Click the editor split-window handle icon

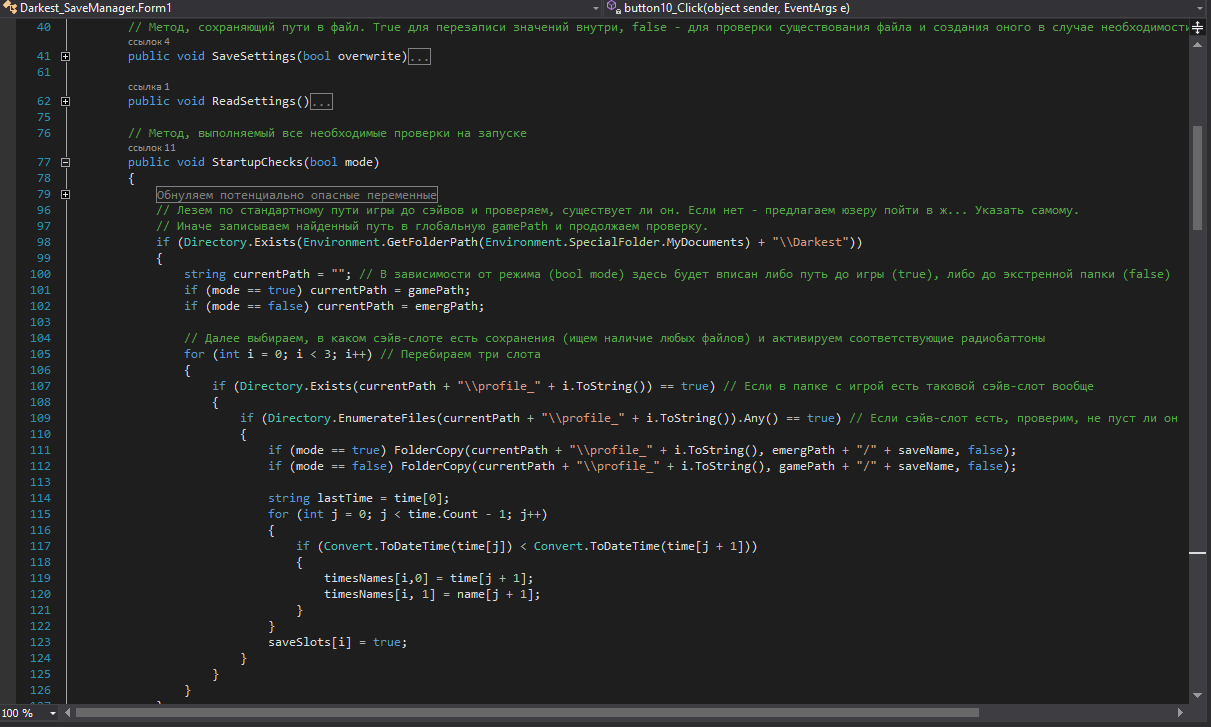coord(1197,29)
